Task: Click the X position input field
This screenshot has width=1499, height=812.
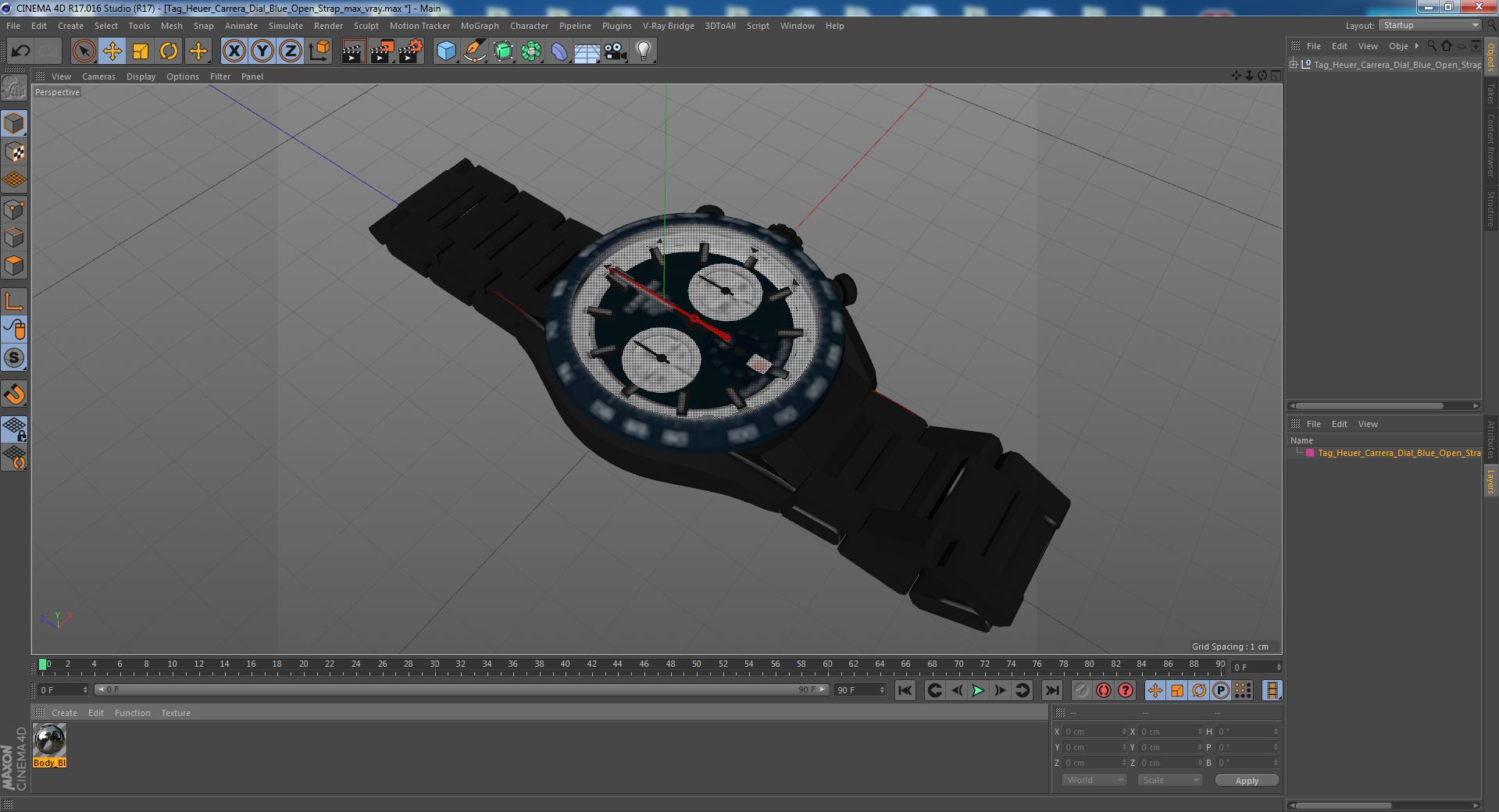Action: coord(1094,732)
